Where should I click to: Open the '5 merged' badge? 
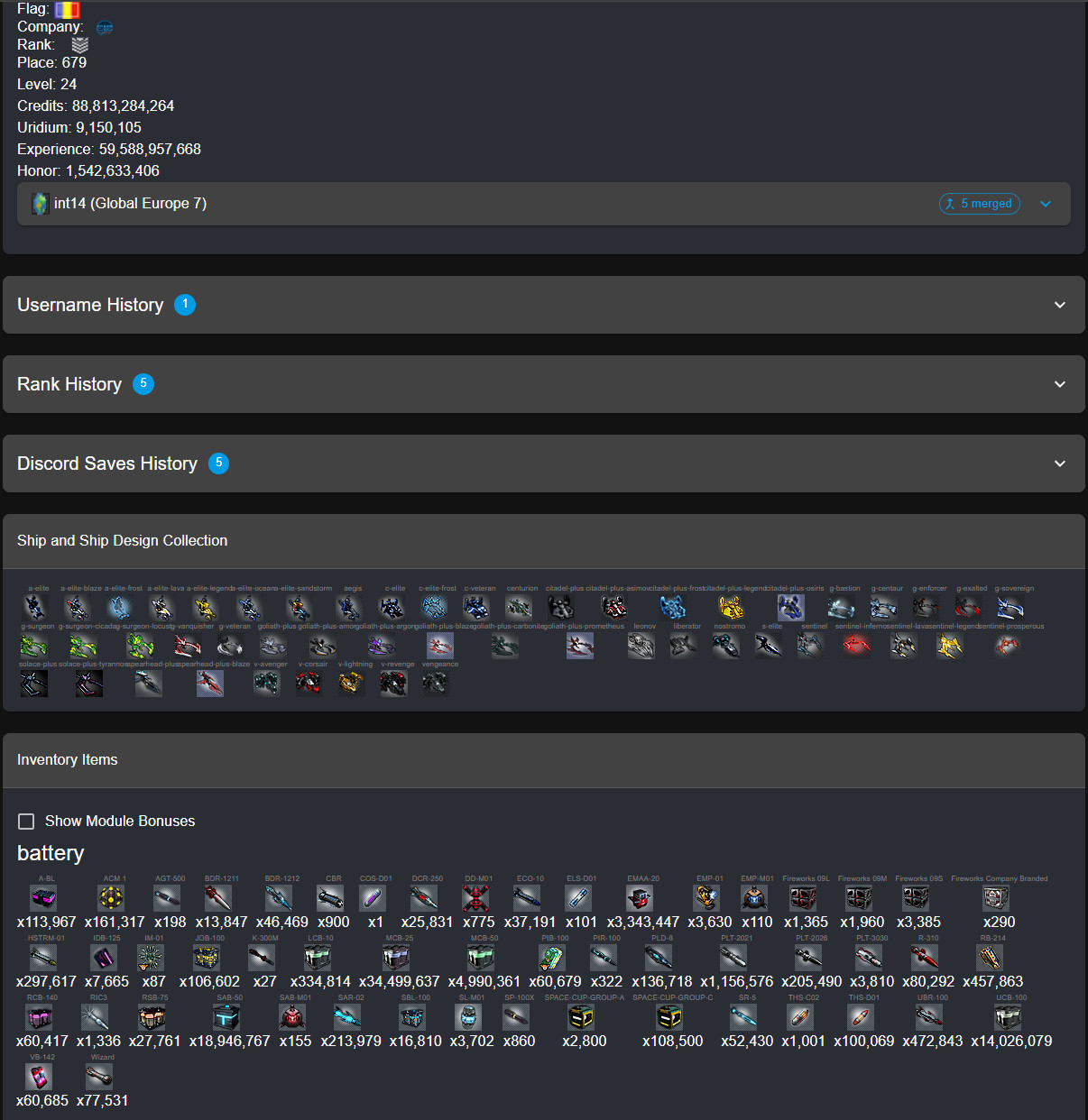[x=980, y=204]
